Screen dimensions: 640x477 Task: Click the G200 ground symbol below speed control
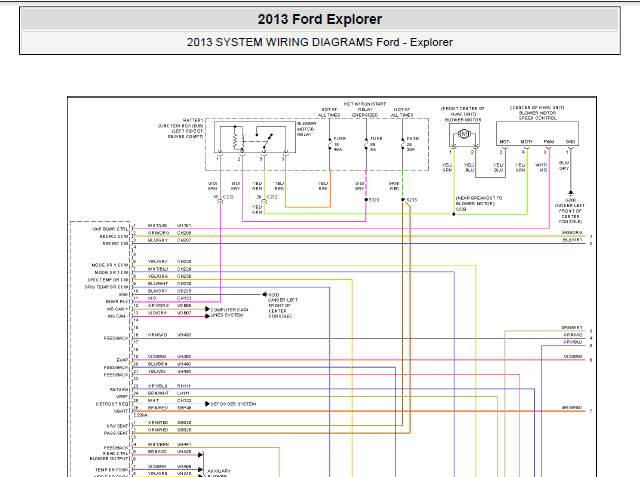(x=570, y=193)
